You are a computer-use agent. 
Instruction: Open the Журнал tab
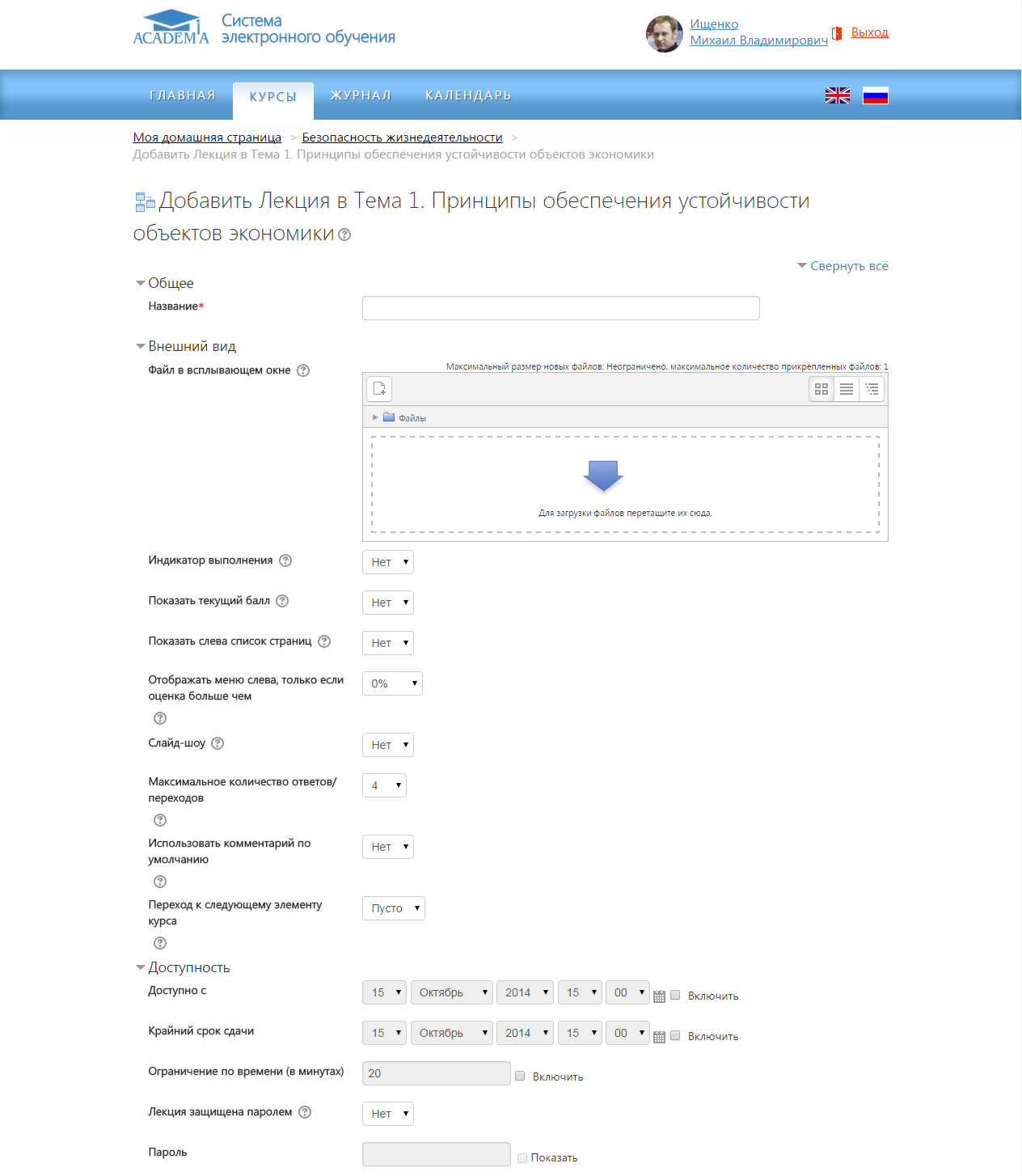(361, 95)
